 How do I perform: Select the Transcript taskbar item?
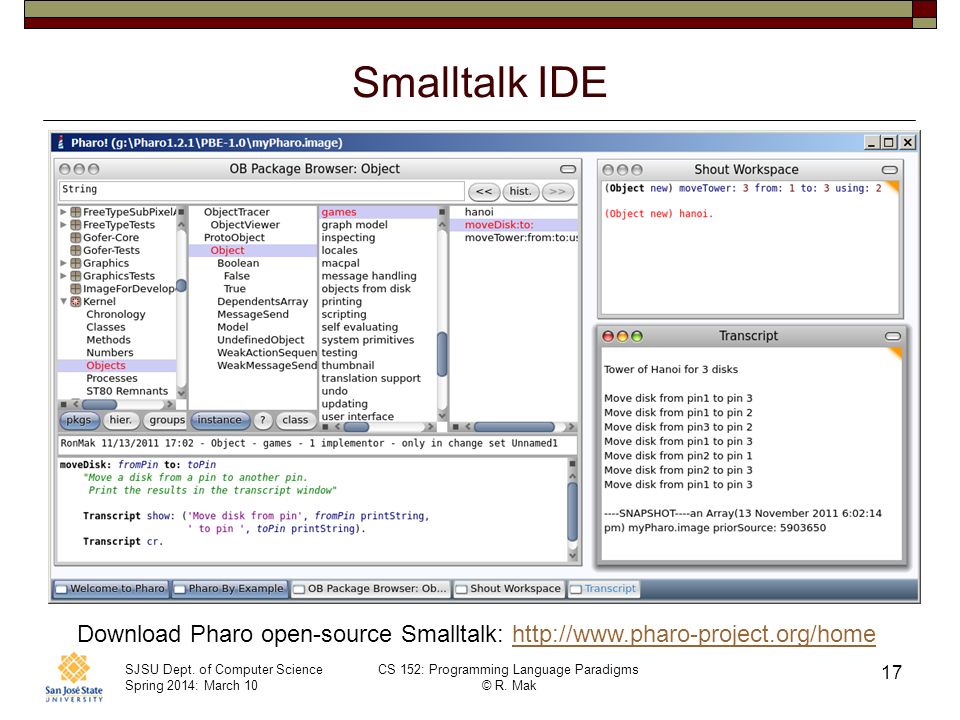604,589
